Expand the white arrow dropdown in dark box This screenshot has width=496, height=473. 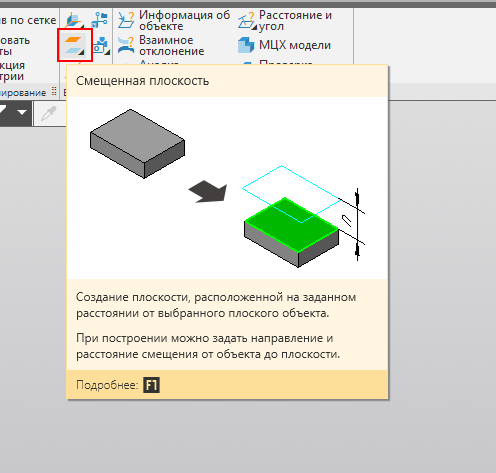click(x=22, y=112)
